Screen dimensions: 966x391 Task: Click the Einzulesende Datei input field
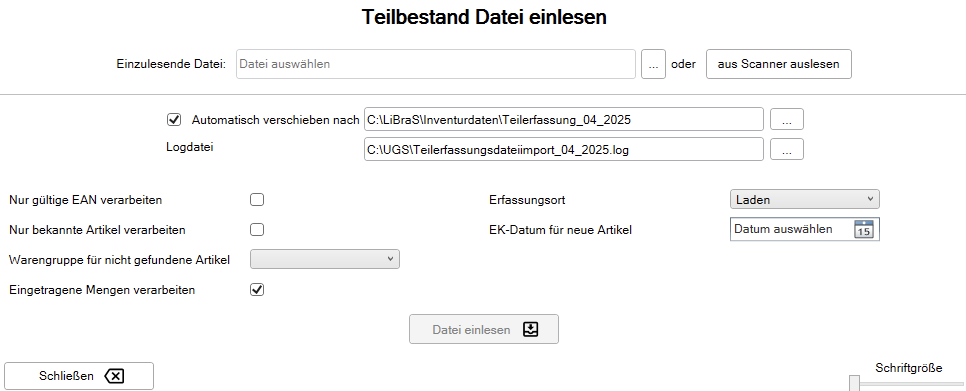[x=436, y=64]
